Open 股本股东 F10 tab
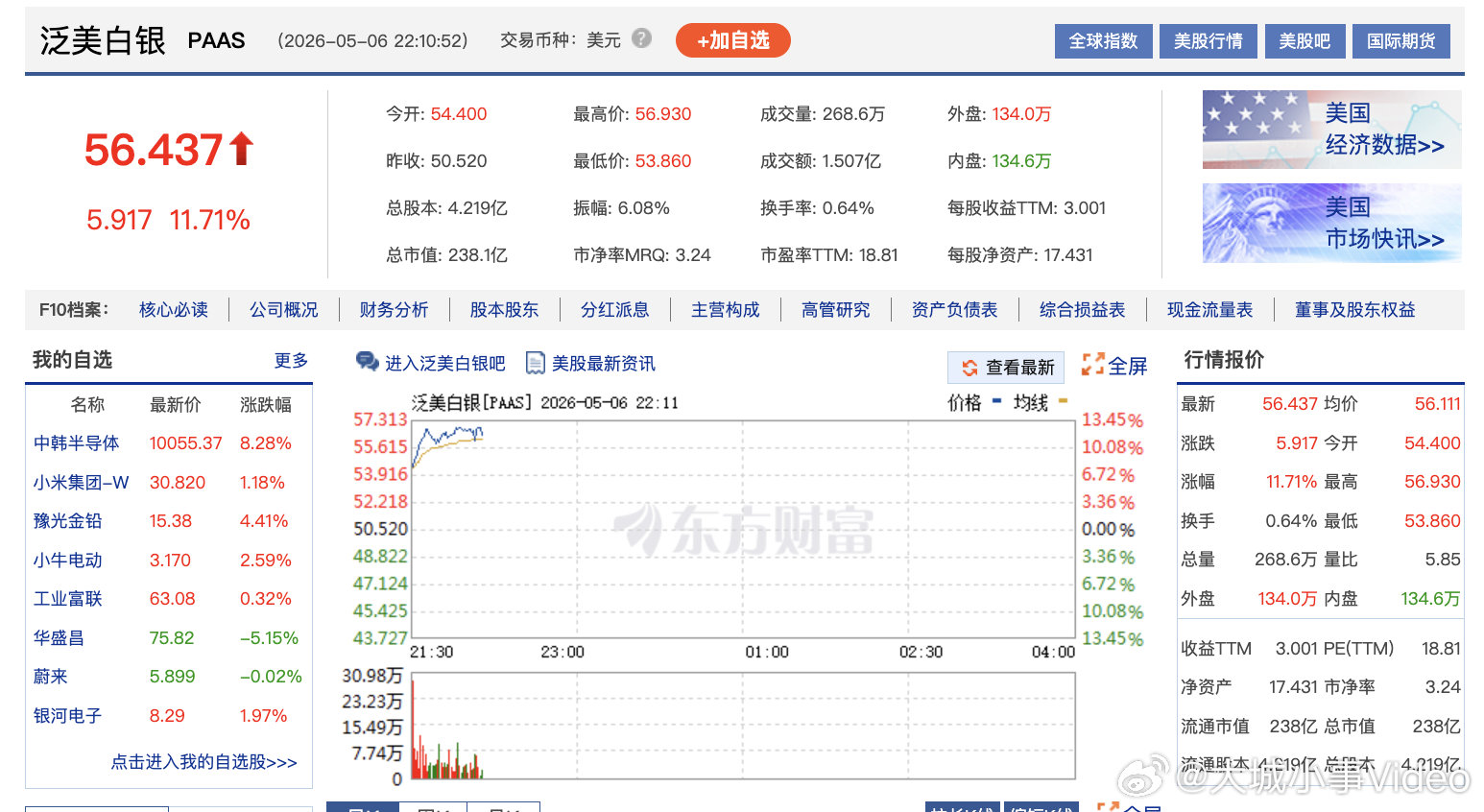The image size is (1484, 812). [505, 310]
